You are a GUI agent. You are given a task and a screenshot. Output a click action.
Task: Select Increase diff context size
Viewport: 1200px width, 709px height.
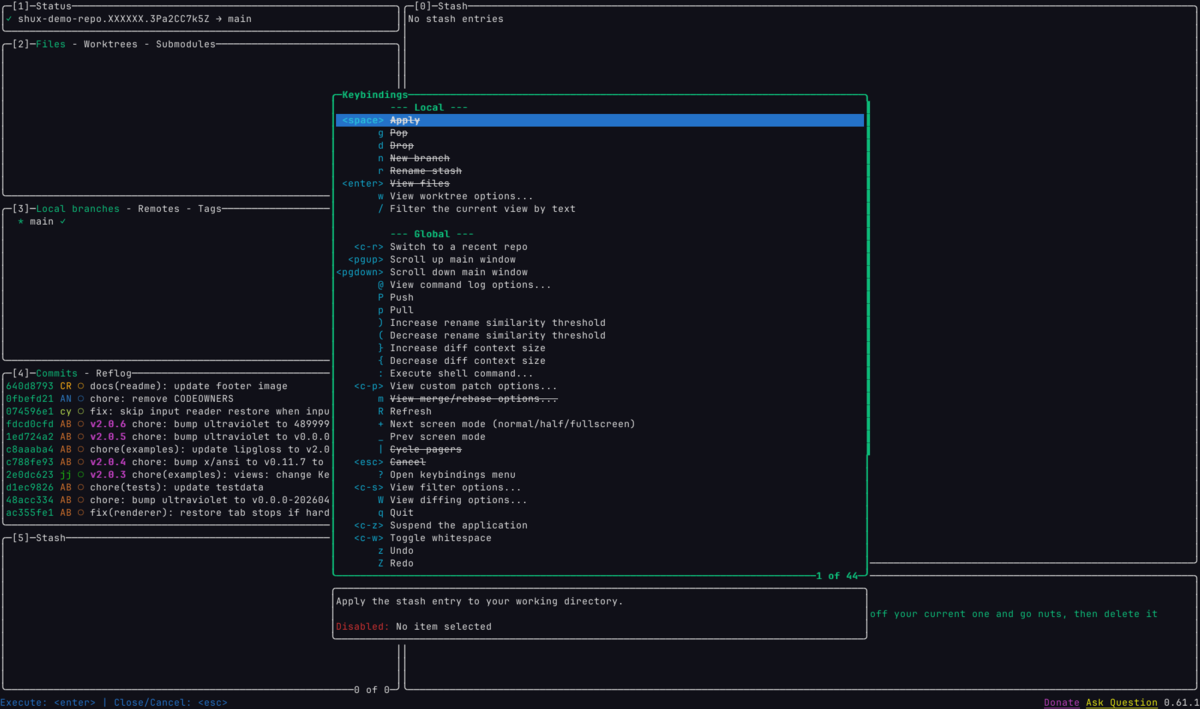(x=600, y=348)
